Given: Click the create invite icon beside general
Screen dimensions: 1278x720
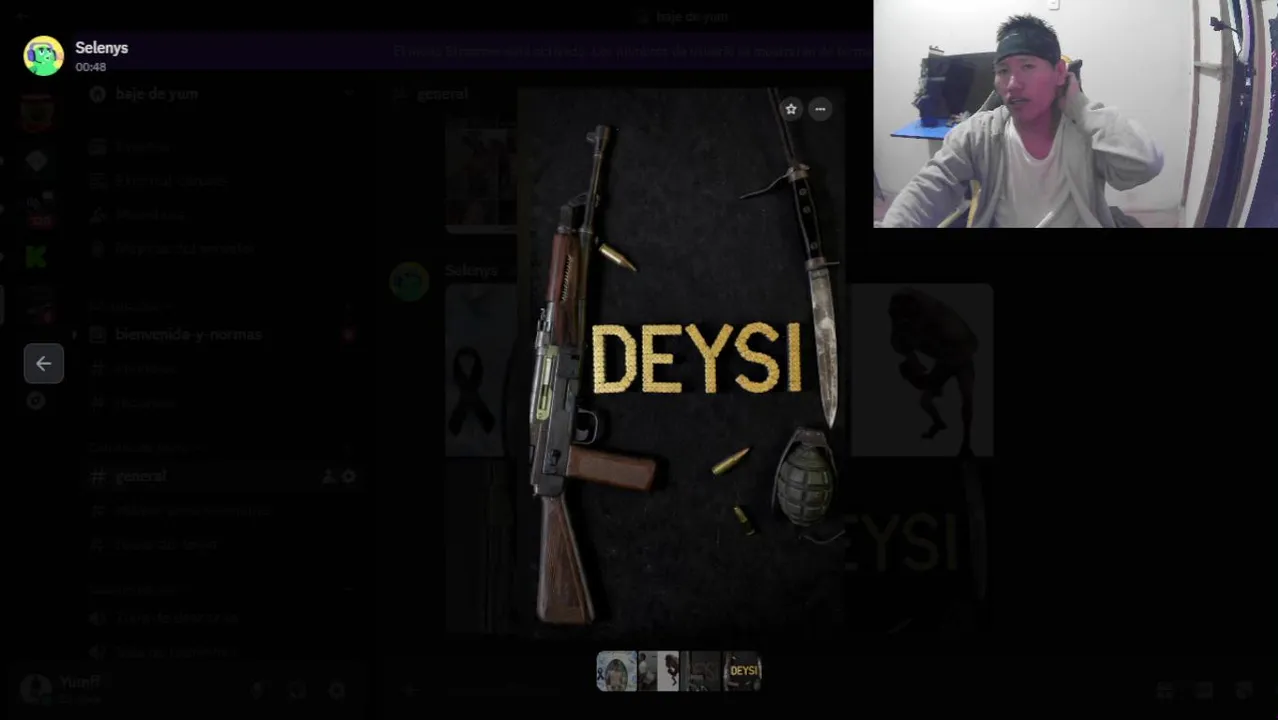Looking at the screenshot, I should pos(328,477).
